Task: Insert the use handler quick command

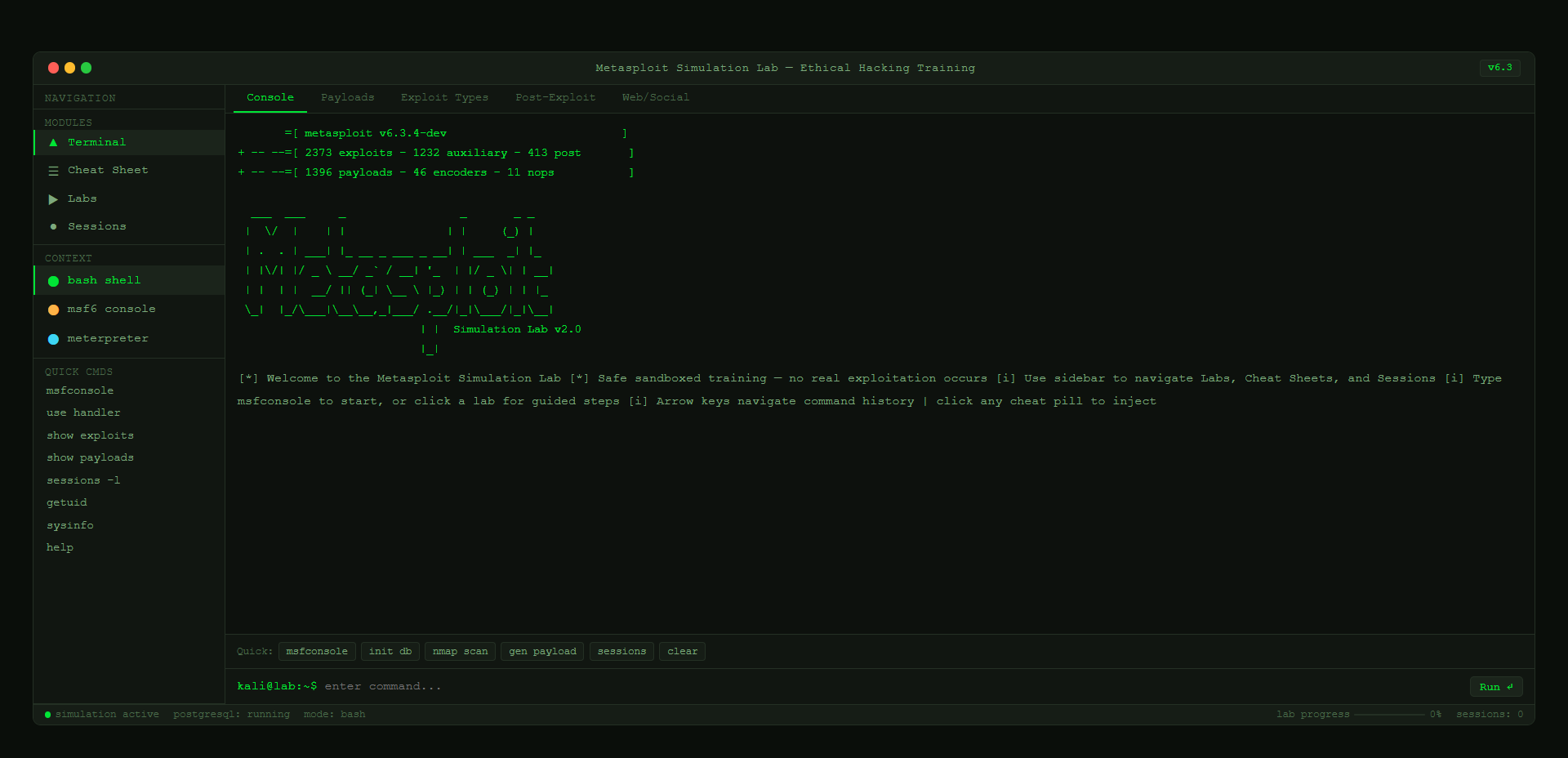Action: tap(83, 412)
